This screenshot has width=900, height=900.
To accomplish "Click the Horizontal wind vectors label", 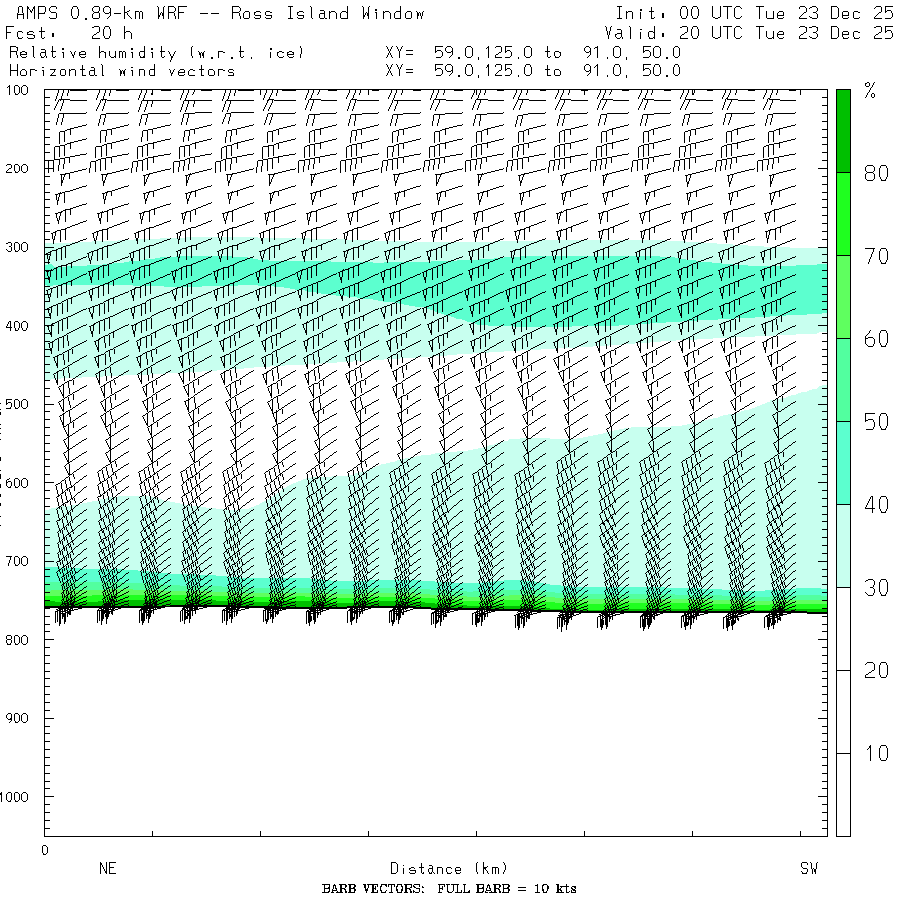I will click(x=122, y=71).
